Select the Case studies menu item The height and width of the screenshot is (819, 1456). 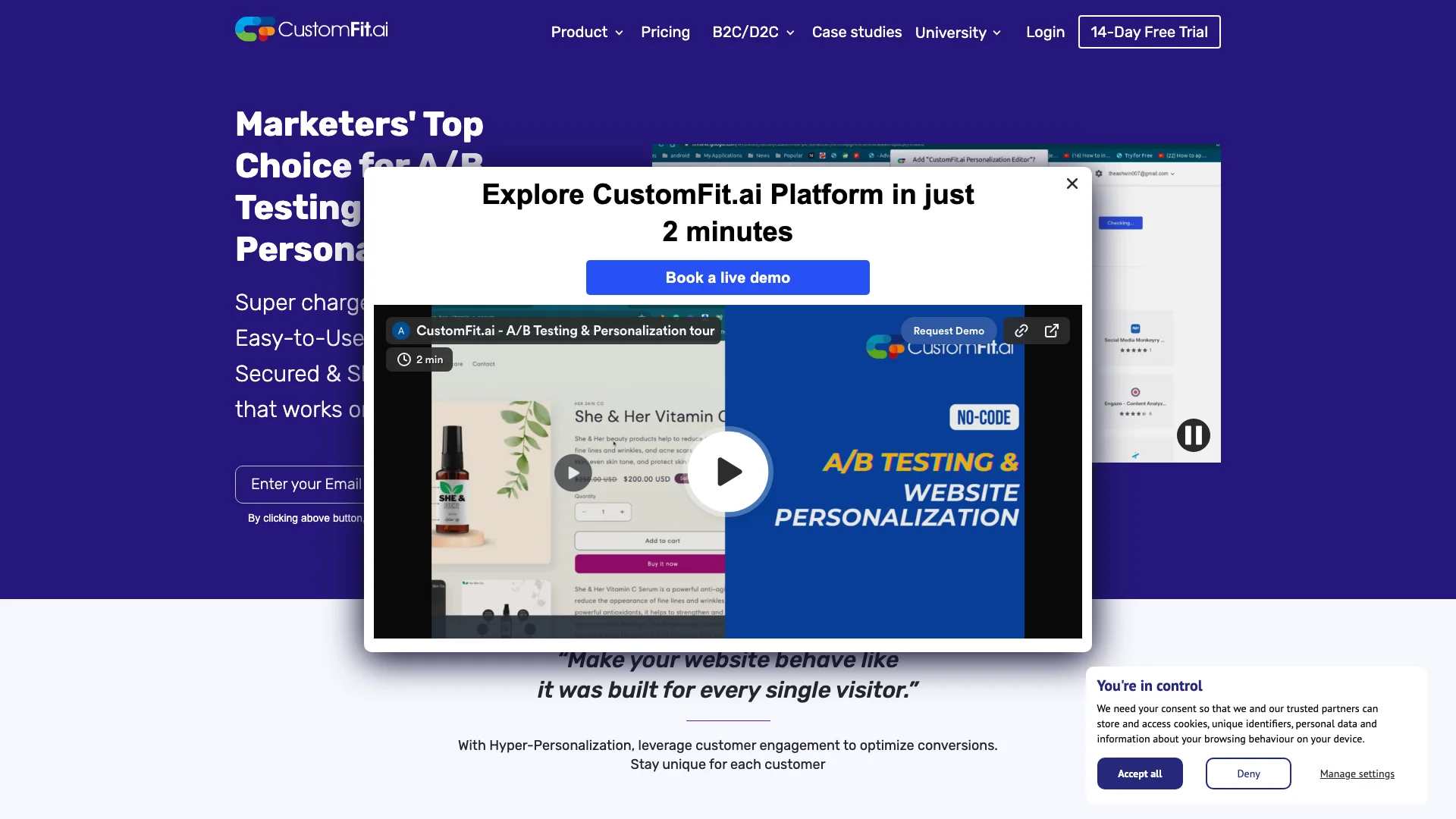(x=856, y=32)
